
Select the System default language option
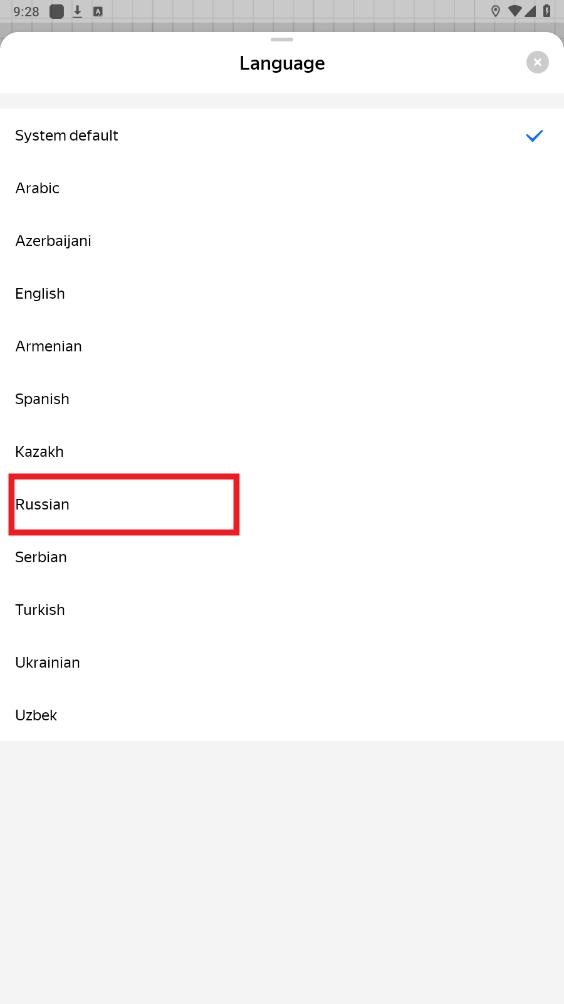[x=282, y=135]
